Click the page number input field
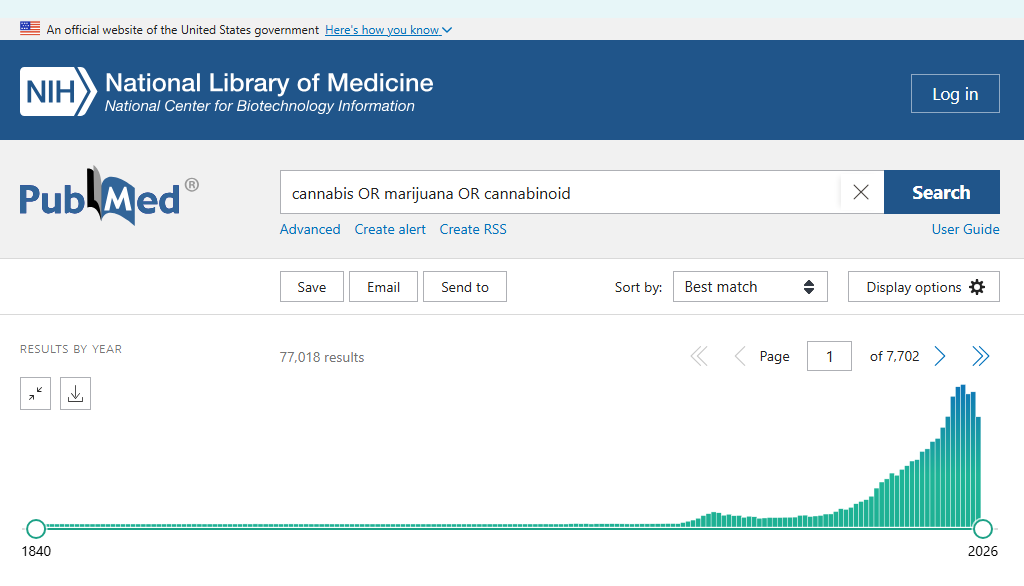Viewport: 1024px width, 586px height. [829, 356]
